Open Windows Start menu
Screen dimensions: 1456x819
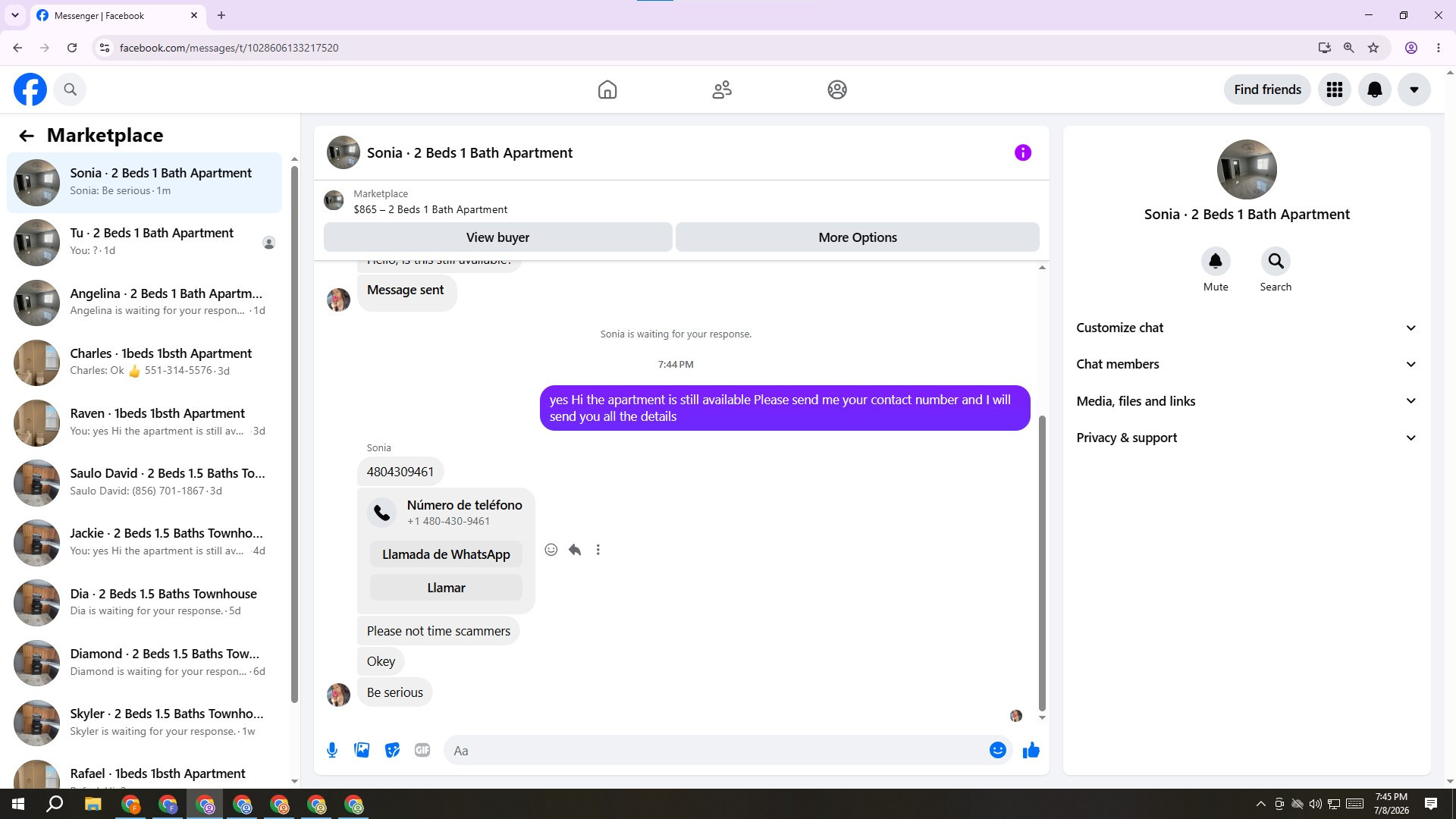[x=18, y=804]
